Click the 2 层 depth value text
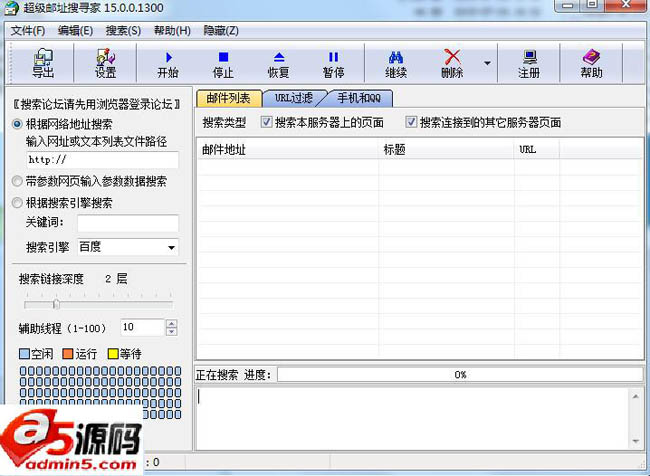The height and width of the screenshot is (476, 650). 116,279
